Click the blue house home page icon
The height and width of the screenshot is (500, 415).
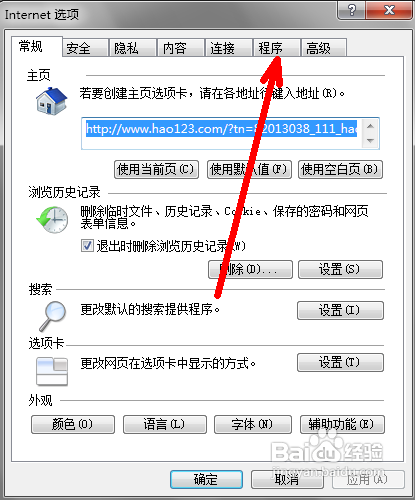52,101
